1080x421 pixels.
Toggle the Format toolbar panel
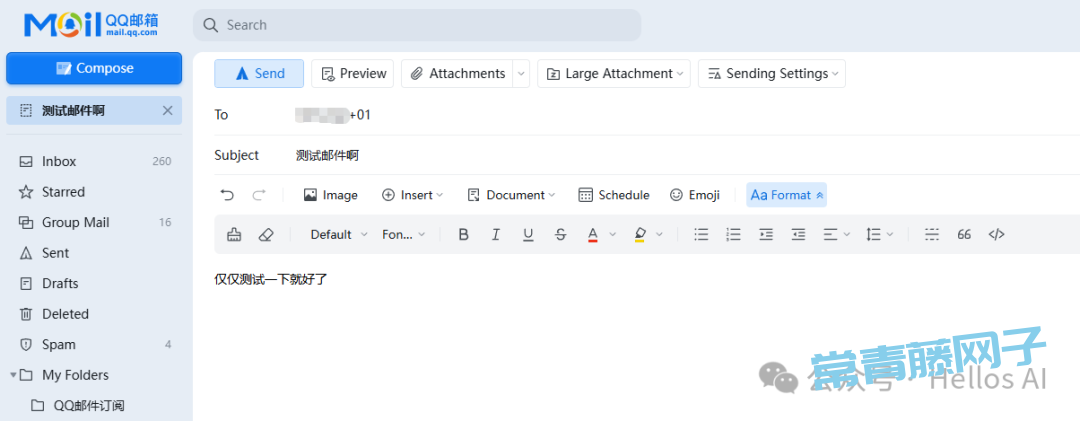point(786,195)
